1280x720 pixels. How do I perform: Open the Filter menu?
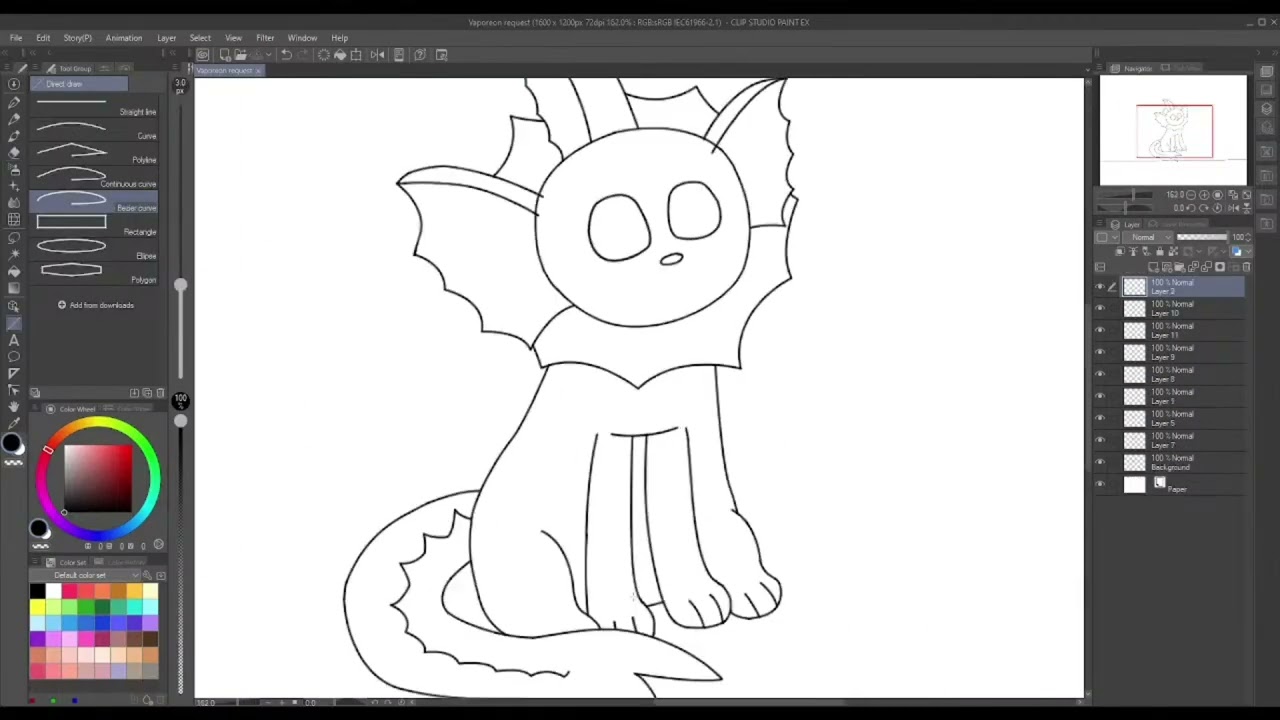pyautogui.click(x=265, y=38)
